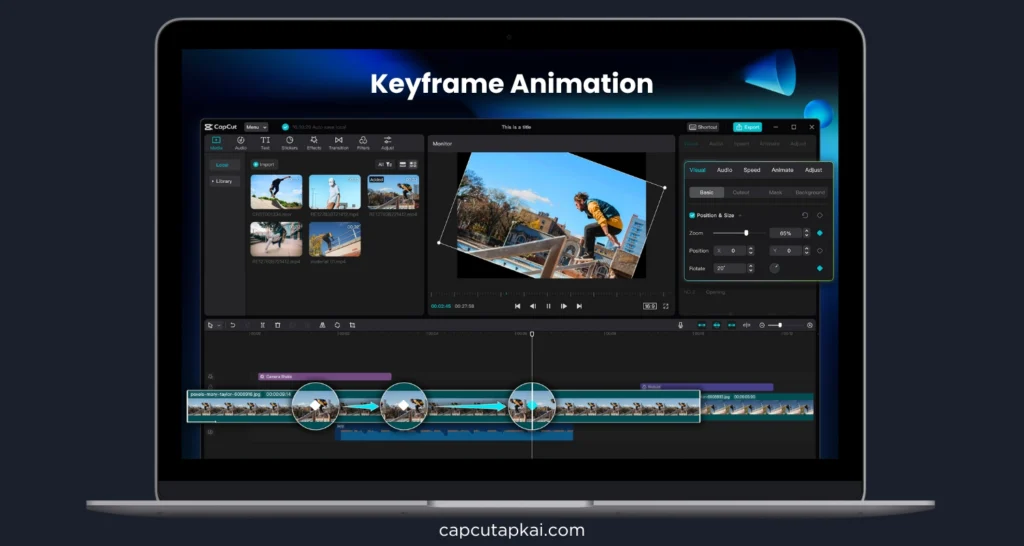Screen dimensions: 1024x546
Task: Reset Position & Size with the undo arrow
Action: pos(805,215)
